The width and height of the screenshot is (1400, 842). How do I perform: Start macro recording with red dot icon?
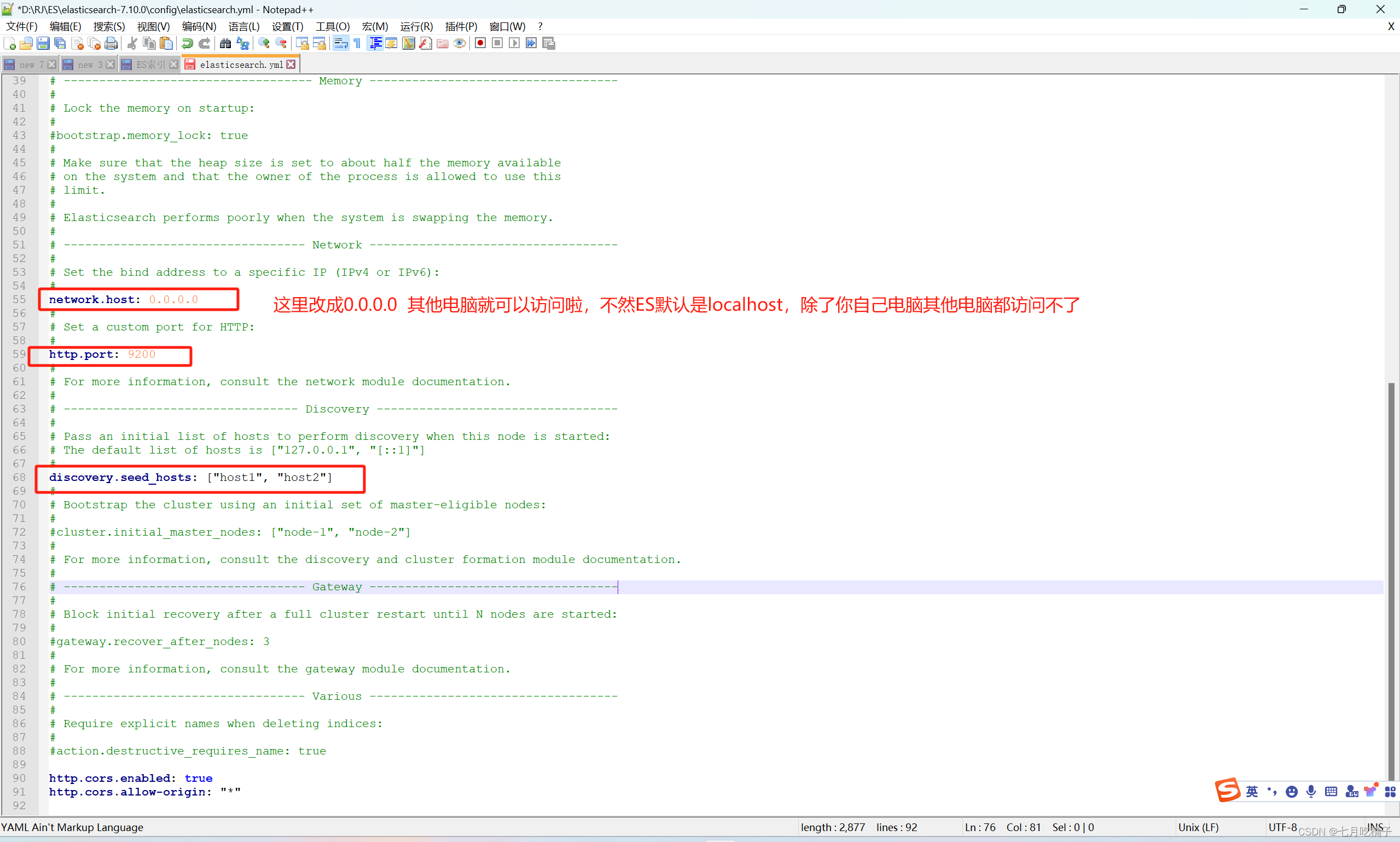(x=480, y=43)
